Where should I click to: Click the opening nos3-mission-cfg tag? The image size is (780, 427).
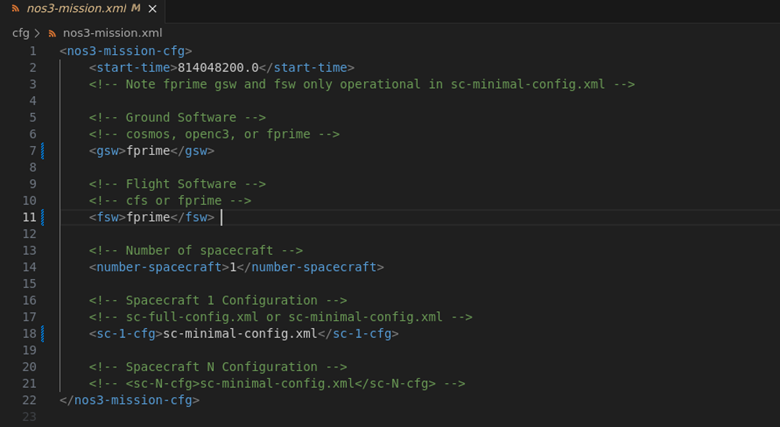[126, 51]
